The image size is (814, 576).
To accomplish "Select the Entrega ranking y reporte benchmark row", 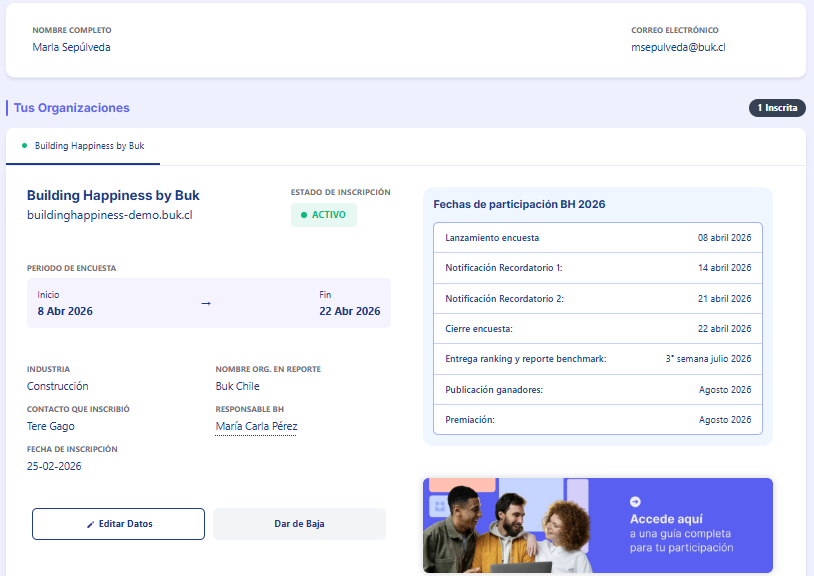I will point(597,359).
